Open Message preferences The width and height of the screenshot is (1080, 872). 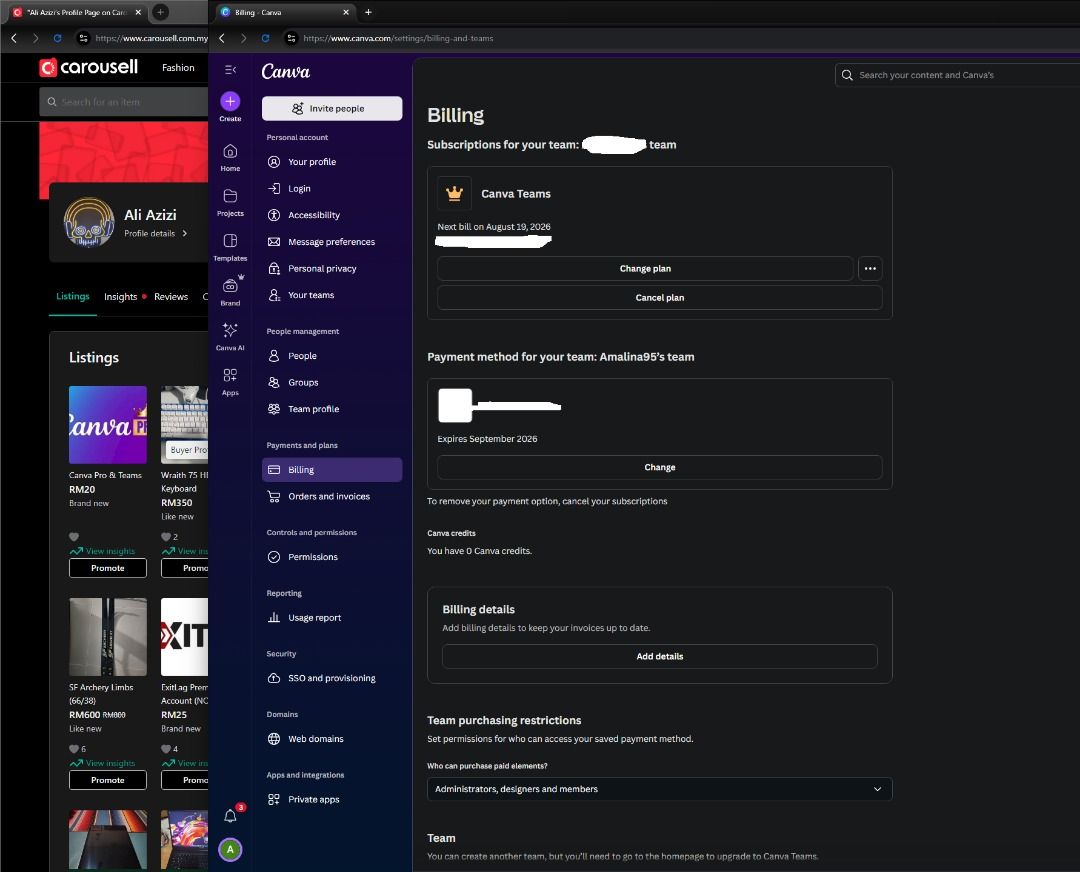pos(332,242)
